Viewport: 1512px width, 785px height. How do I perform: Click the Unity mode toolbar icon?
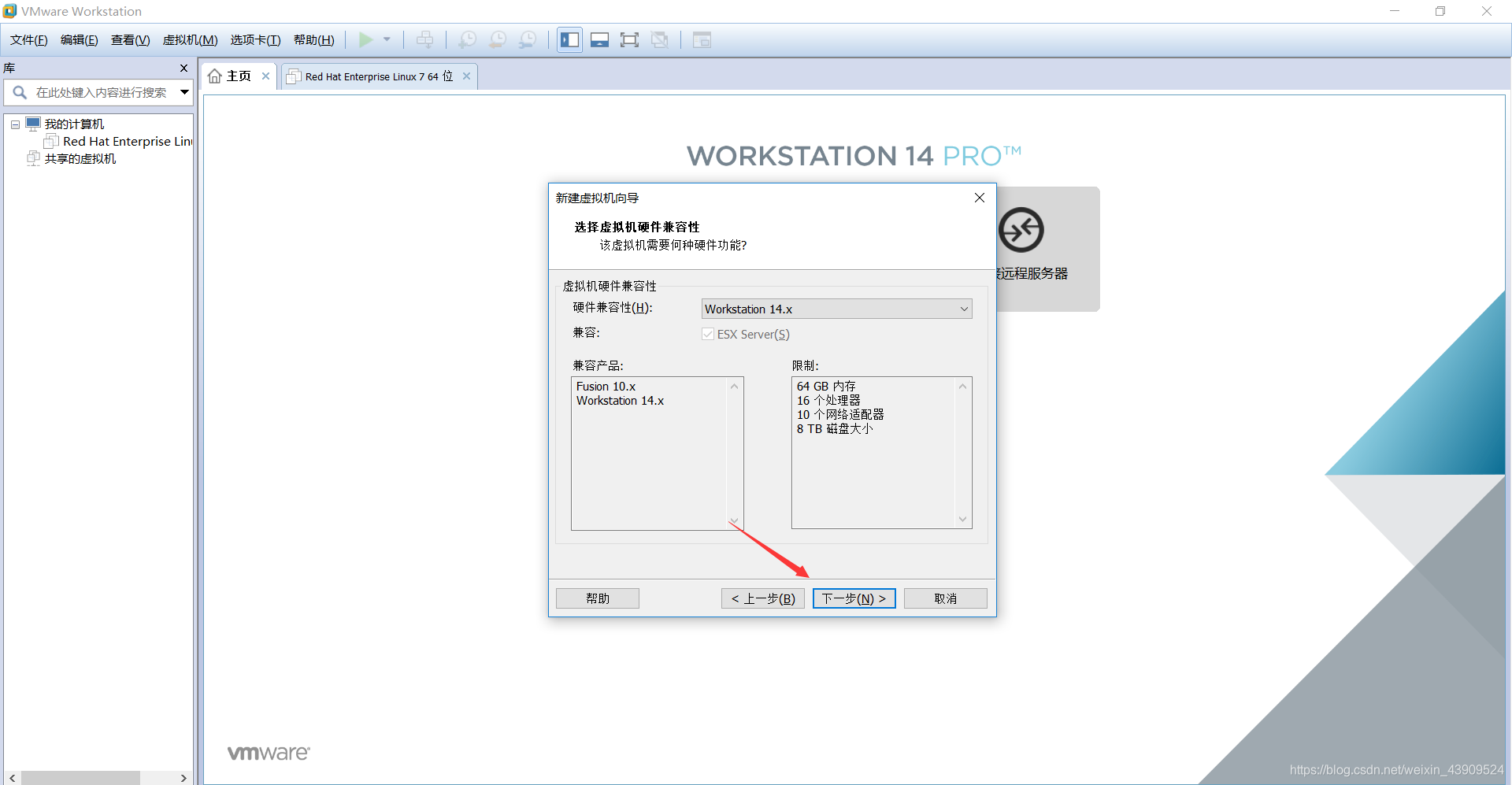pyautogui.click(x=660, y=39)
